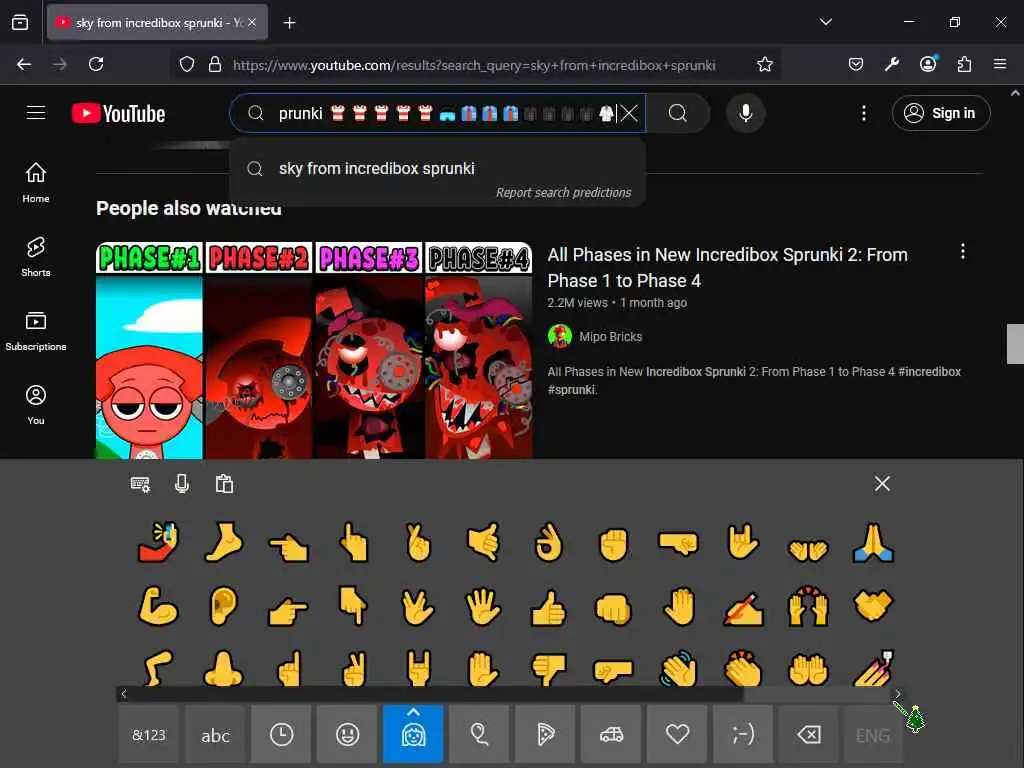Switch to &123 symbols keyboard

coord(149,734)
